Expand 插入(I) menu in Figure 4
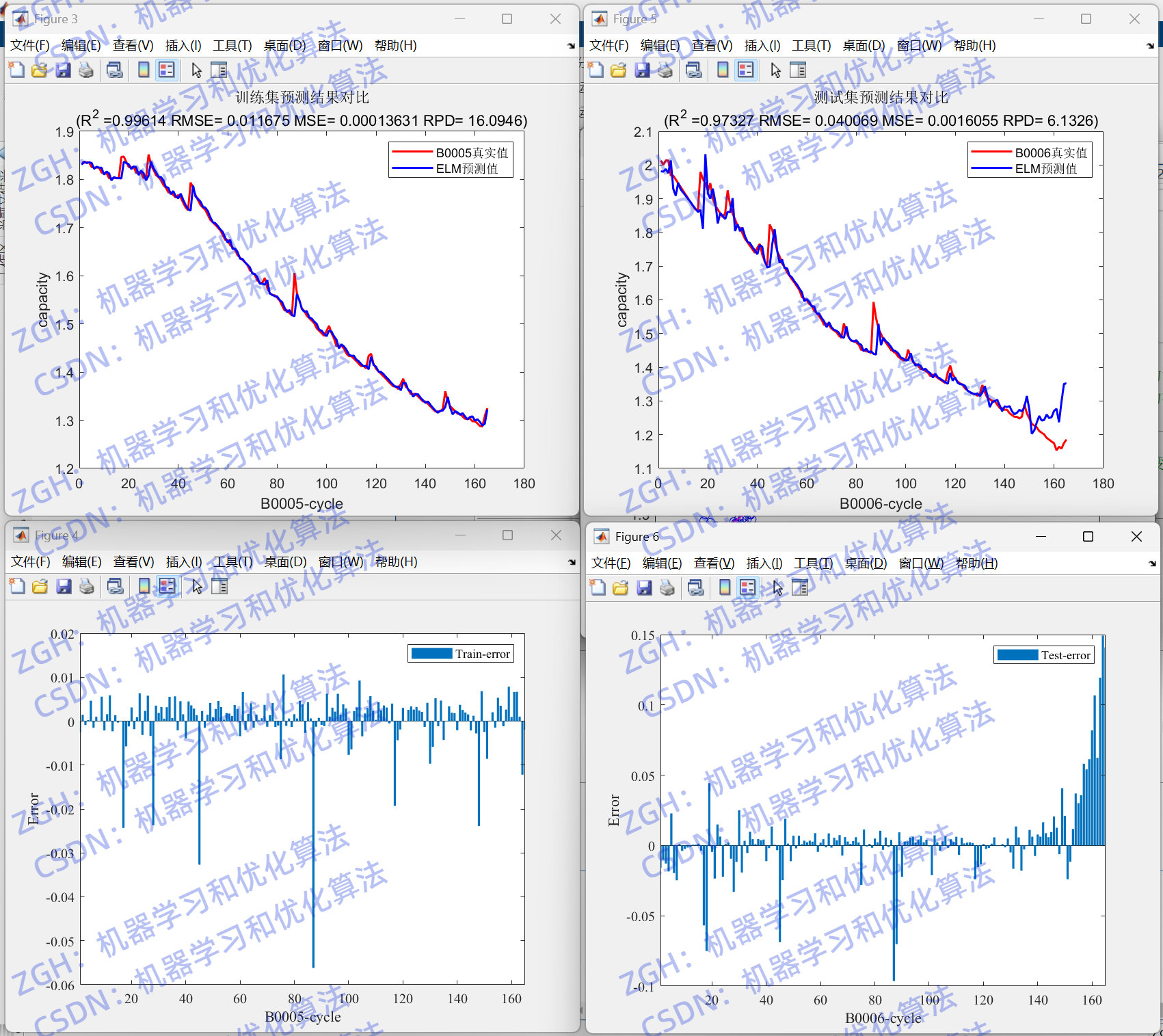 tap(184, 561)
